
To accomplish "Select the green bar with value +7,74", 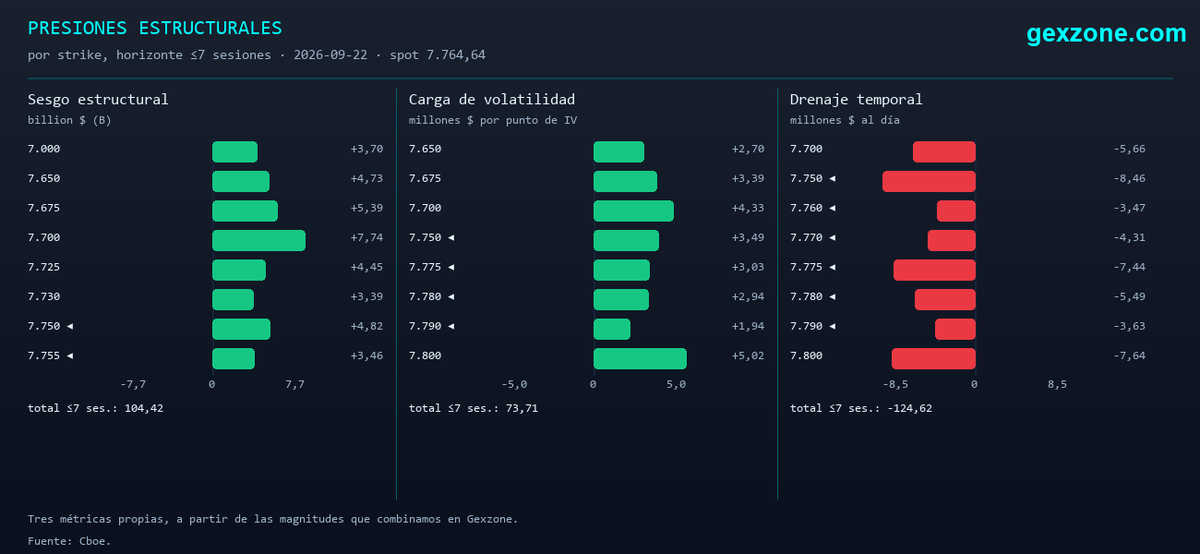I will pos(258,240).
